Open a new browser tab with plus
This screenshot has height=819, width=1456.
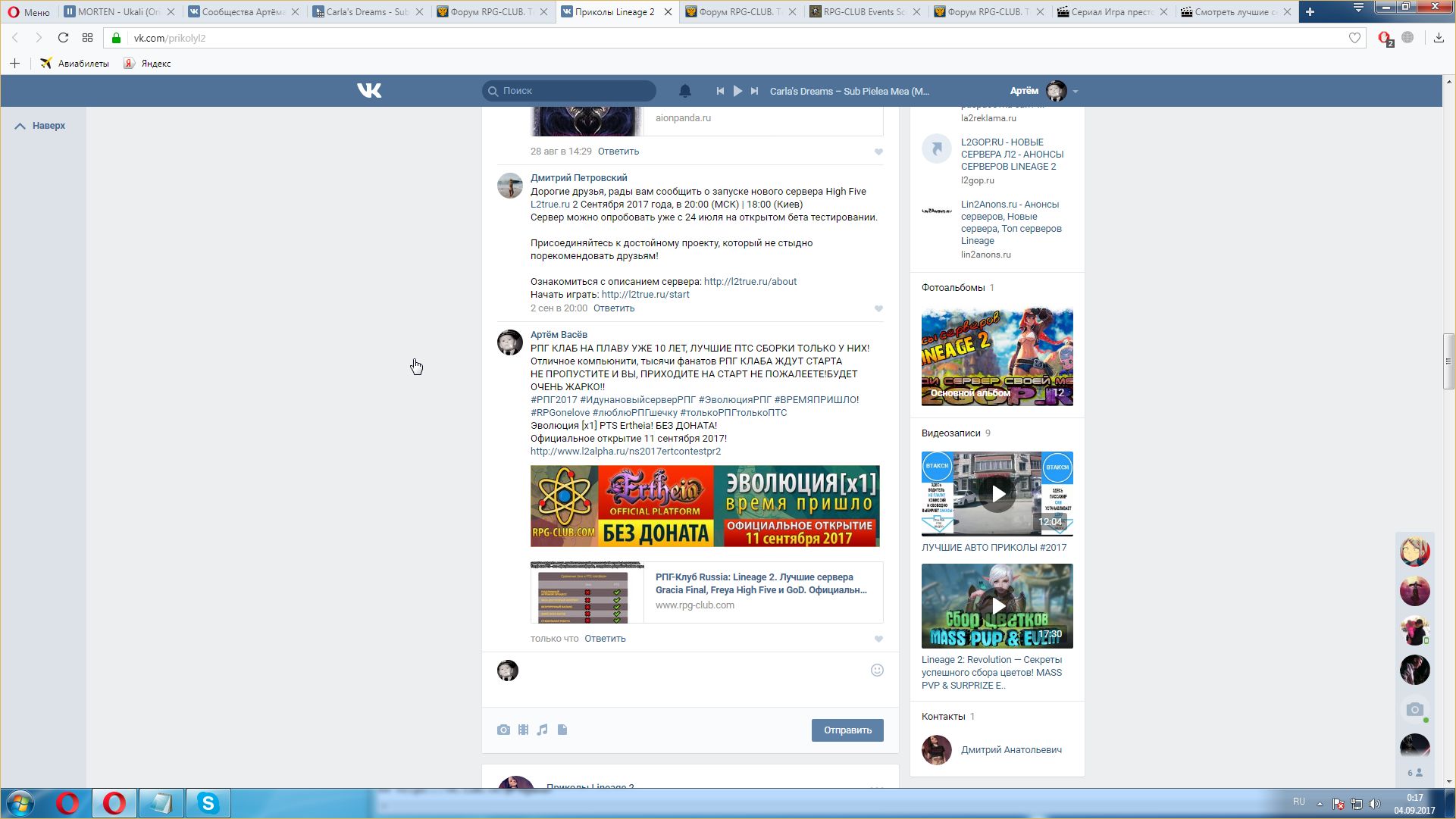(1310, 12)
